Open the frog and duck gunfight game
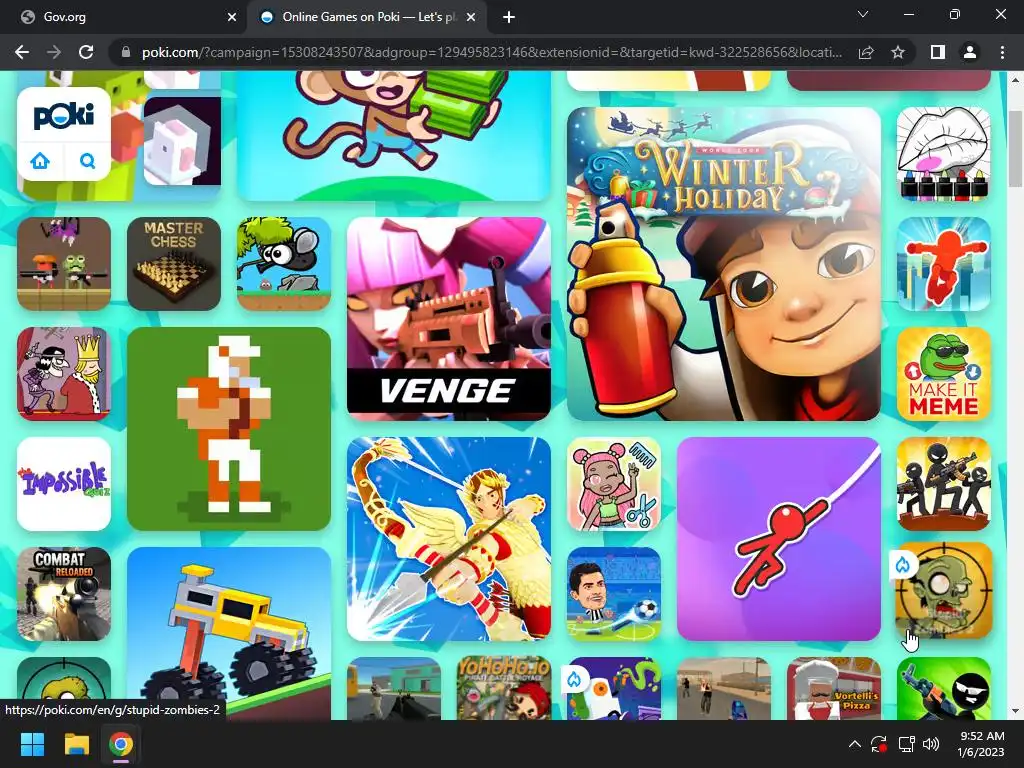Viewport: 1024px width, 768px height. point(64,264)
